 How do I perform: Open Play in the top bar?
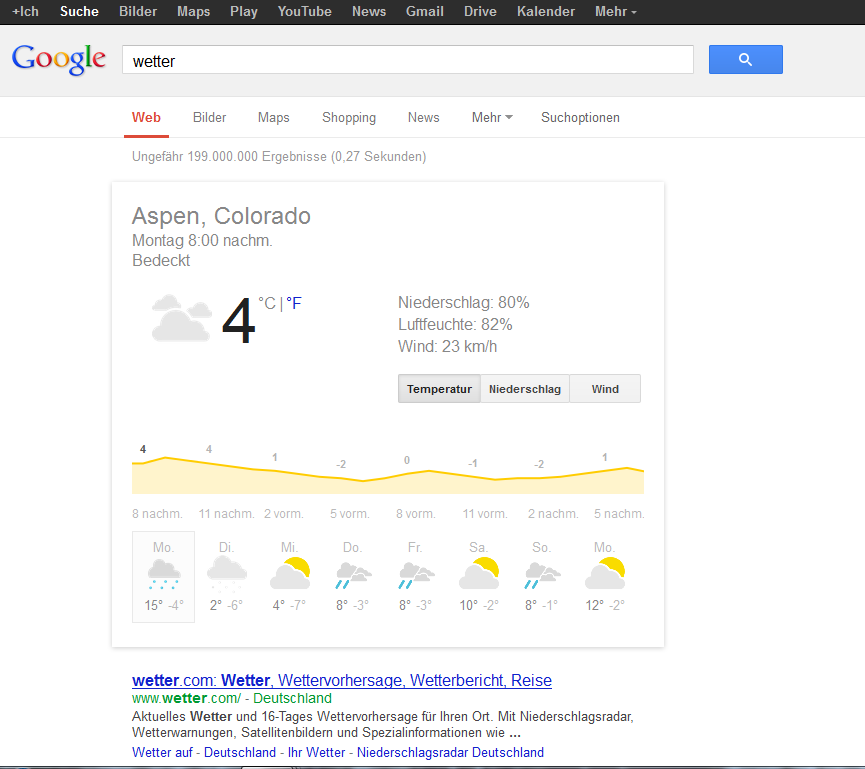tap(244, 12)
